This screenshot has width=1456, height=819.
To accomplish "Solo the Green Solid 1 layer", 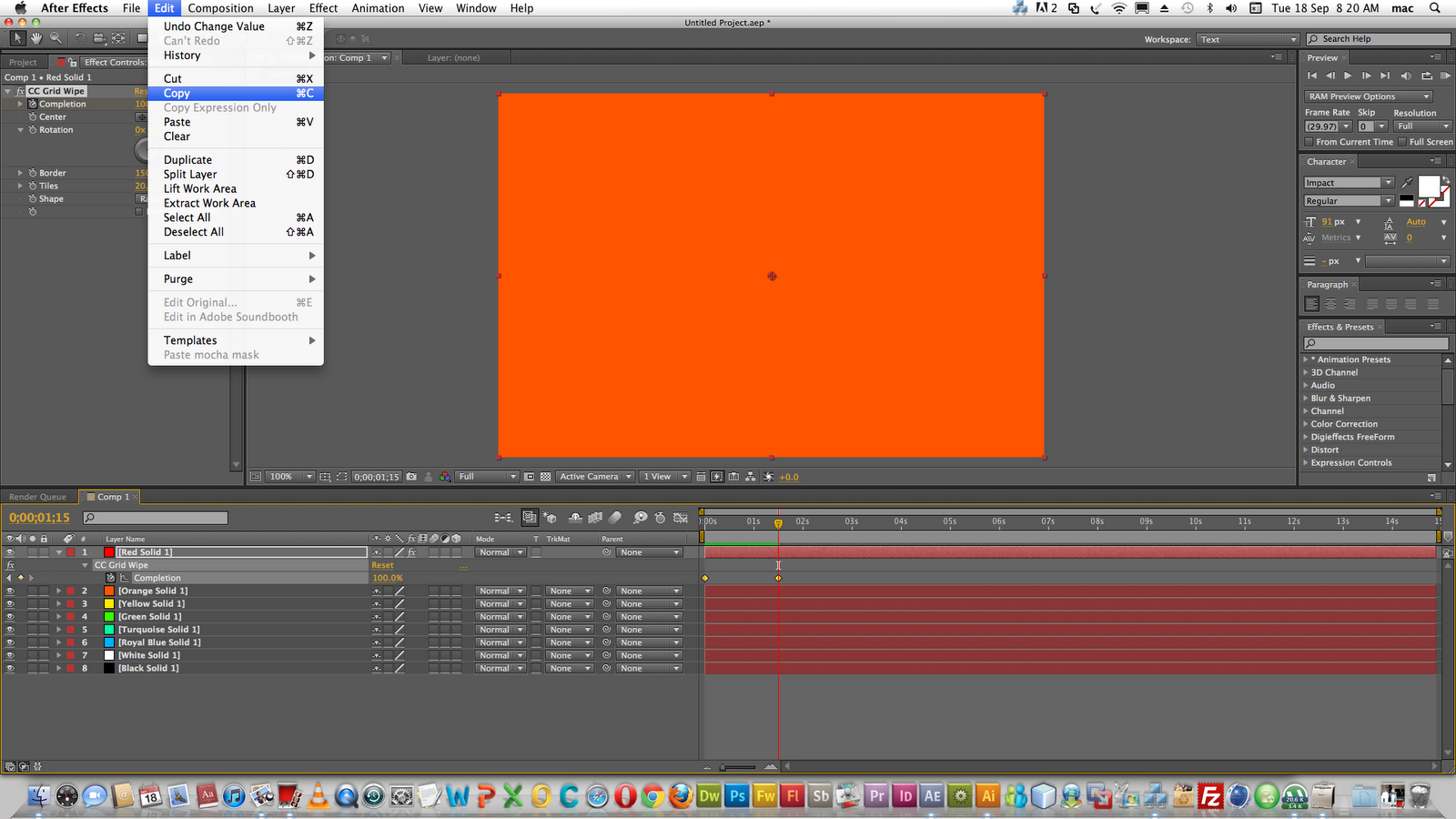I will [x=32, y=616].
